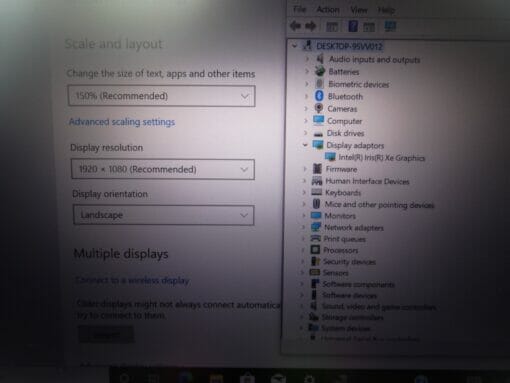Viewport: 510px width, 383px height.
Task: Expand the Audio inputs and outputs category
Action: coord(307,59)
